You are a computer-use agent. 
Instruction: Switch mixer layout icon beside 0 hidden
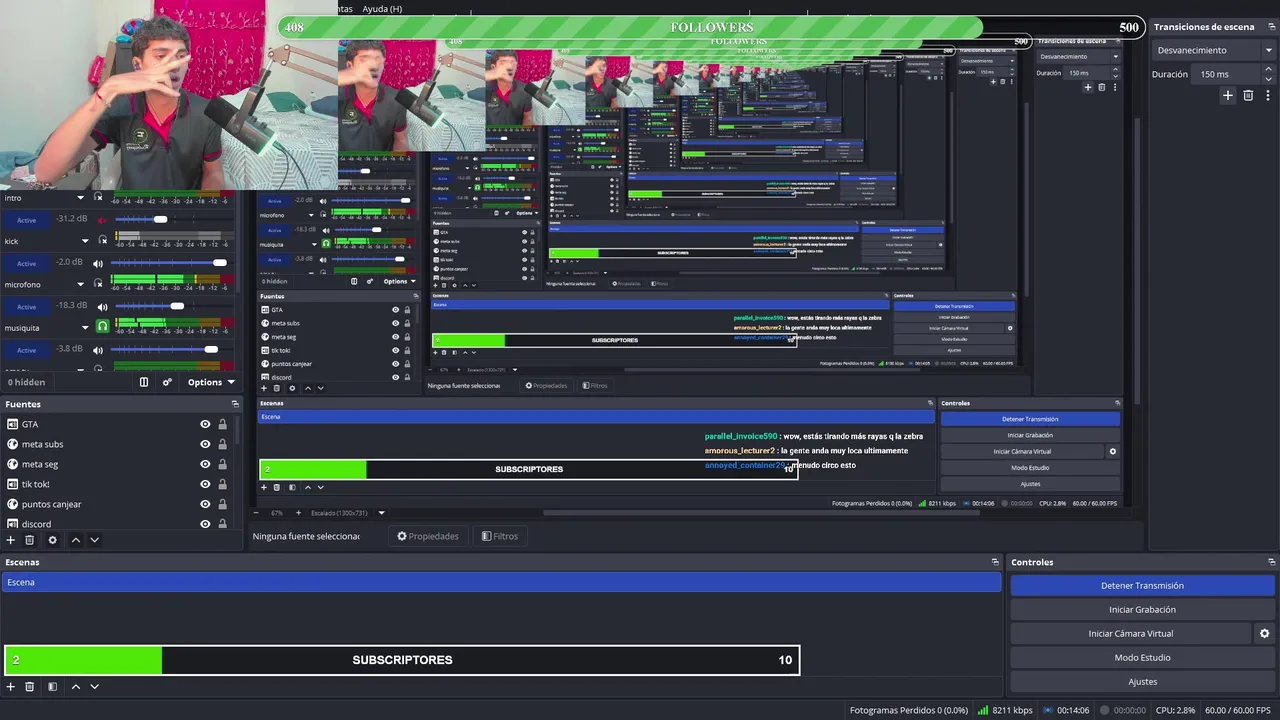click(x=144, y=382)
